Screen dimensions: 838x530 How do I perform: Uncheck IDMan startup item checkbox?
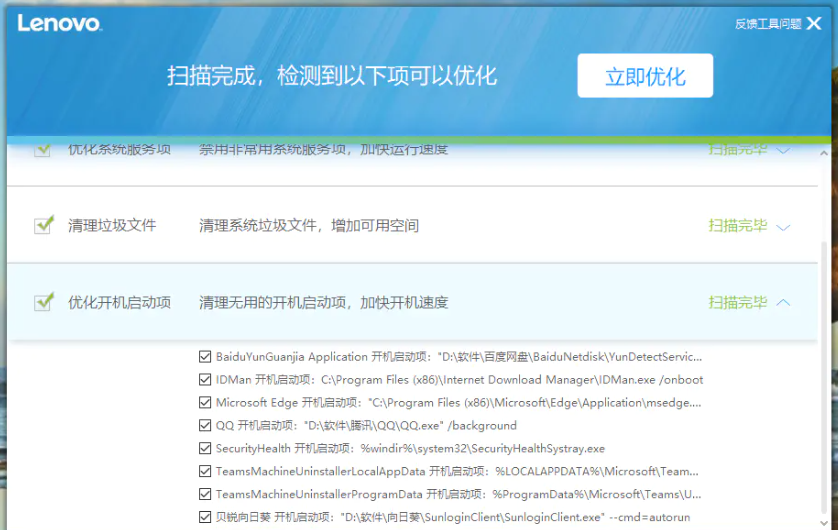pyautogui.click(x=205, y=379)
